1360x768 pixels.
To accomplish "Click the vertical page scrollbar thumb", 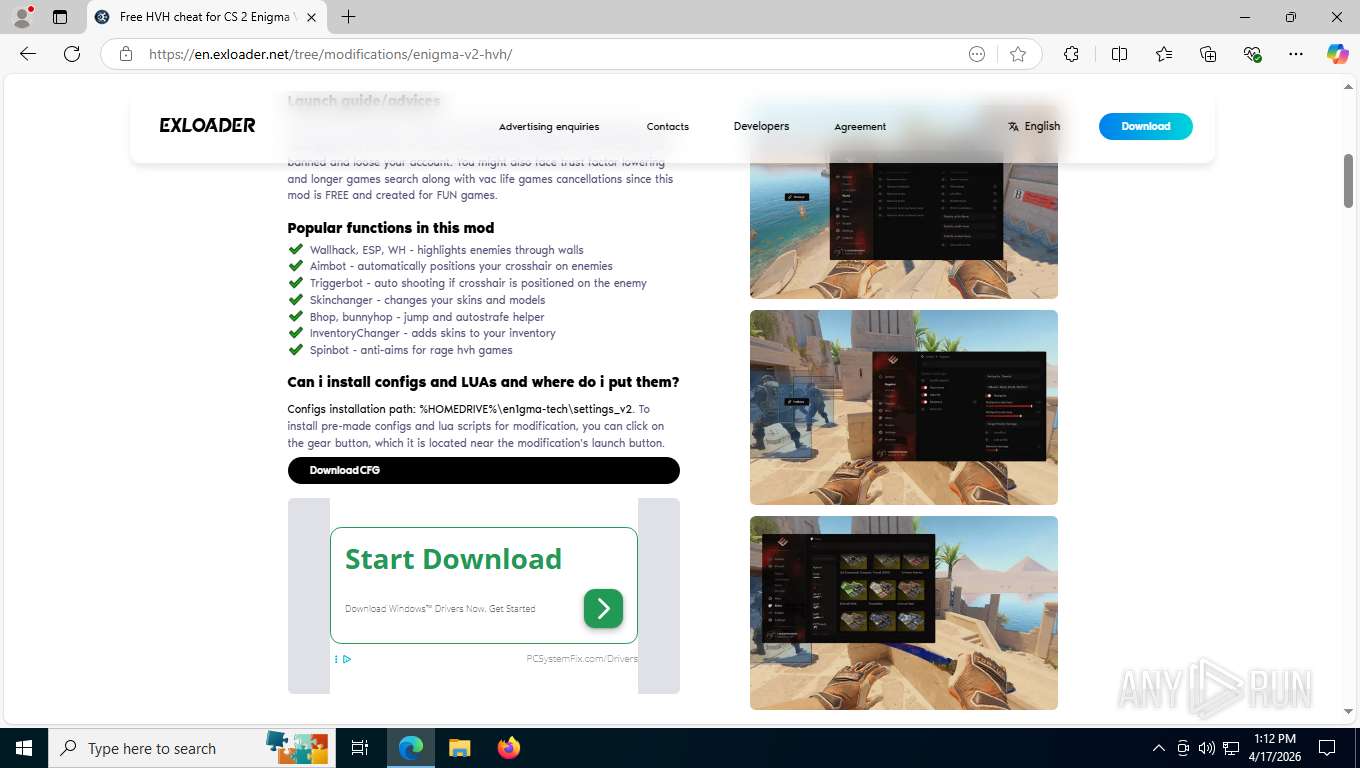I will coord(1348,180).
